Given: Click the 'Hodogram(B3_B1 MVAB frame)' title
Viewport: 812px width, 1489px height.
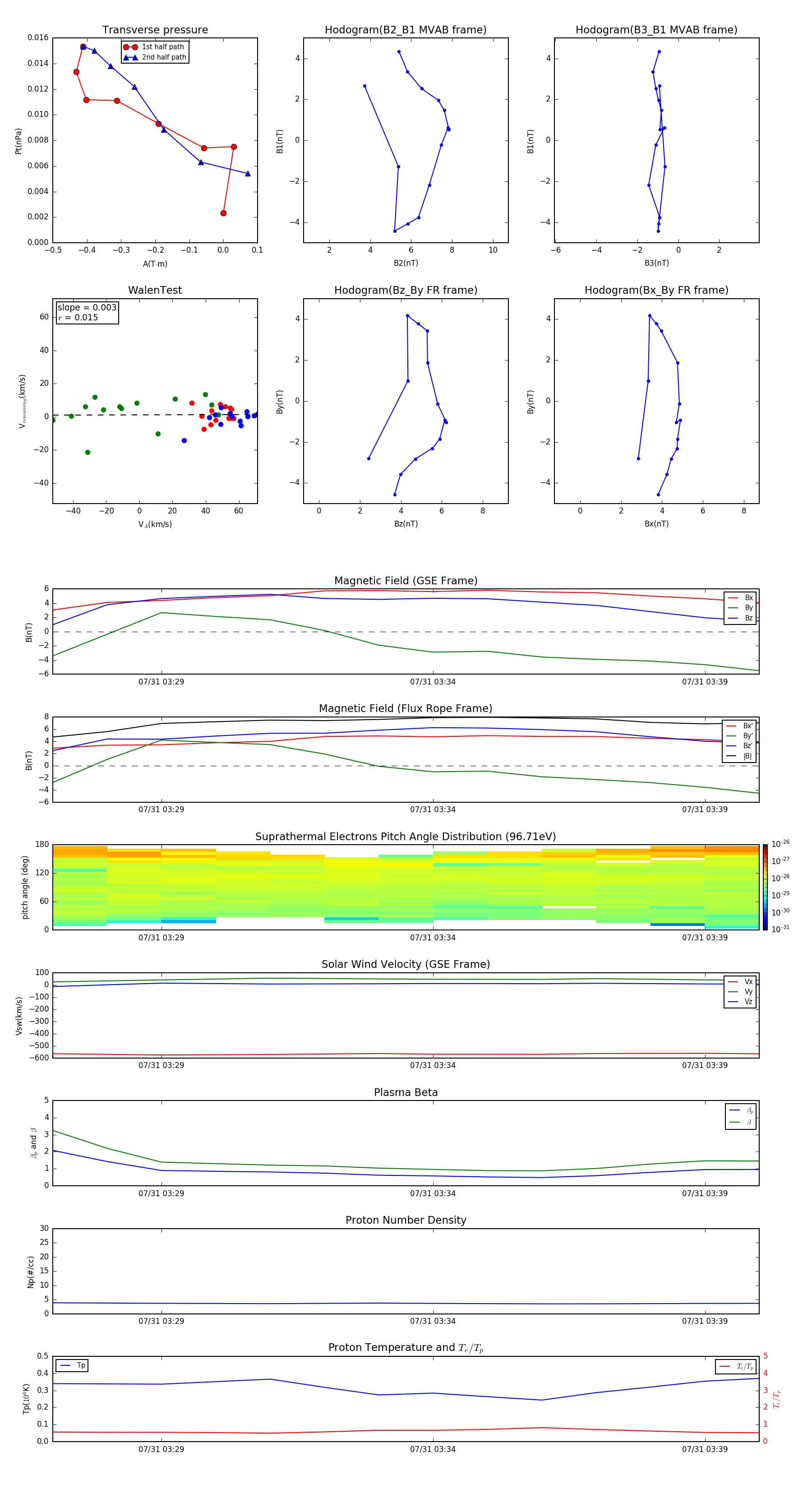Looking at the screenshot, I should coord(656,29).
